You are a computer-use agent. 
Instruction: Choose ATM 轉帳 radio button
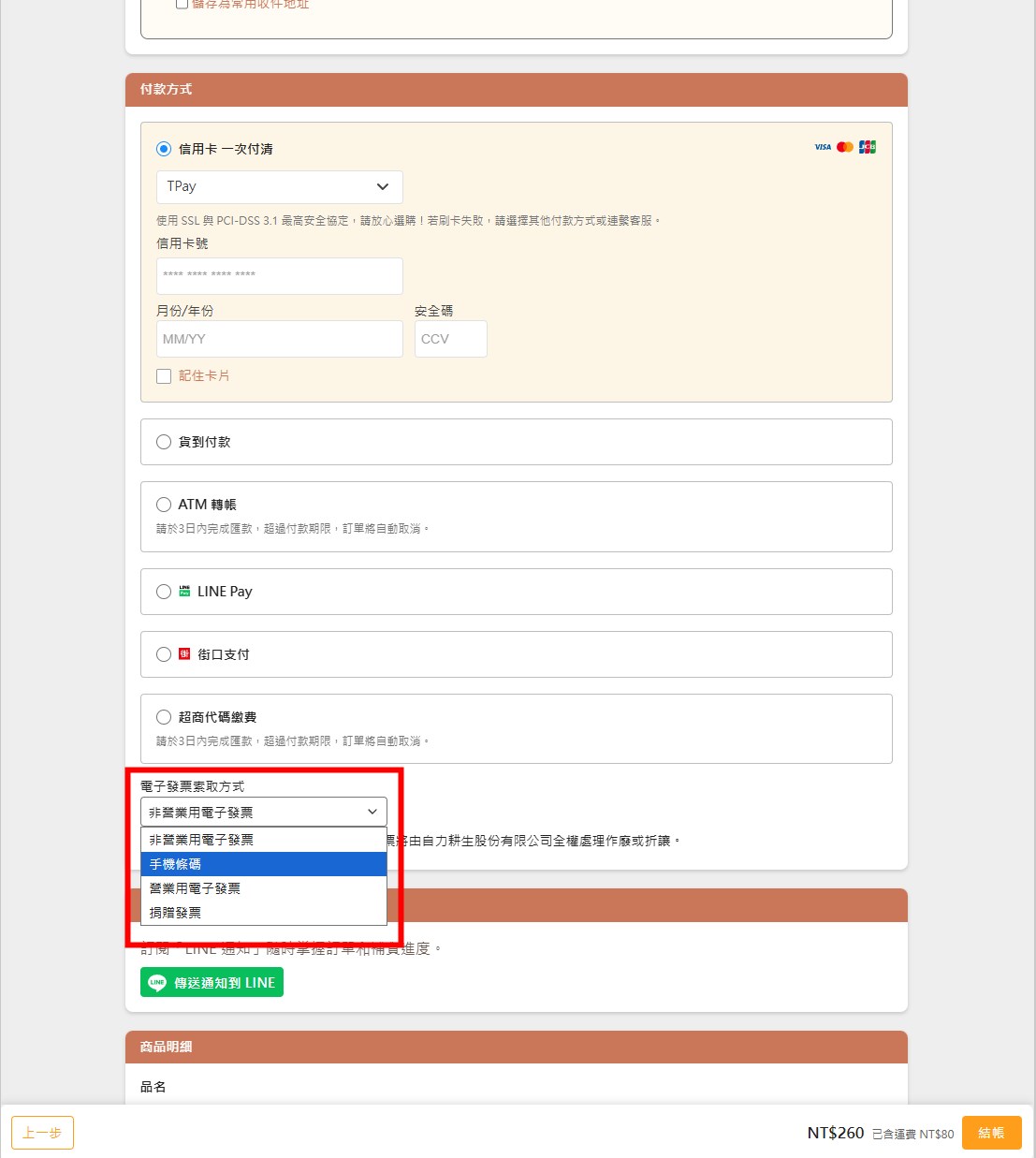click(164, 505)
